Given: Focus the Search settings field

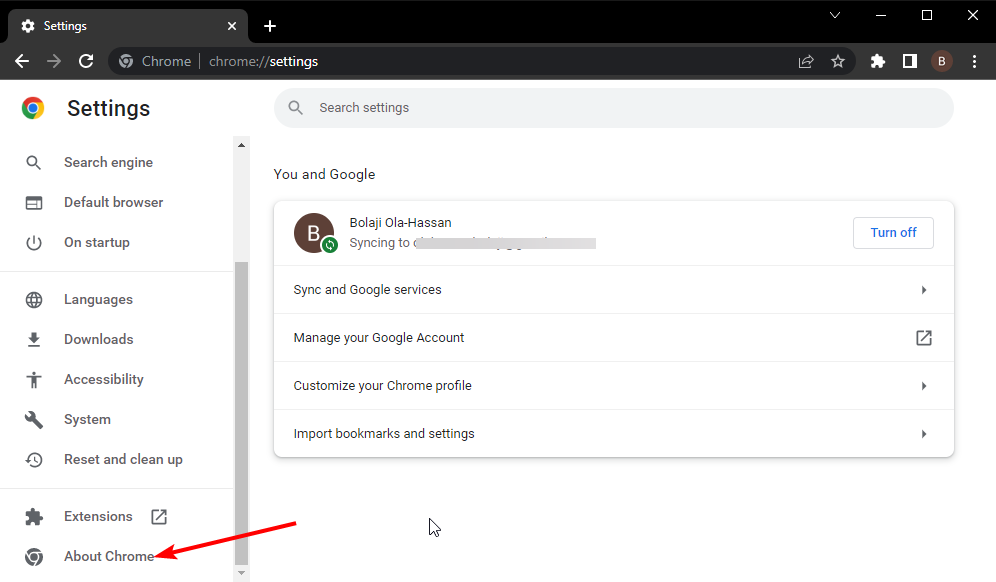Looking at the screenshot, I should click(x=614, y=108).
